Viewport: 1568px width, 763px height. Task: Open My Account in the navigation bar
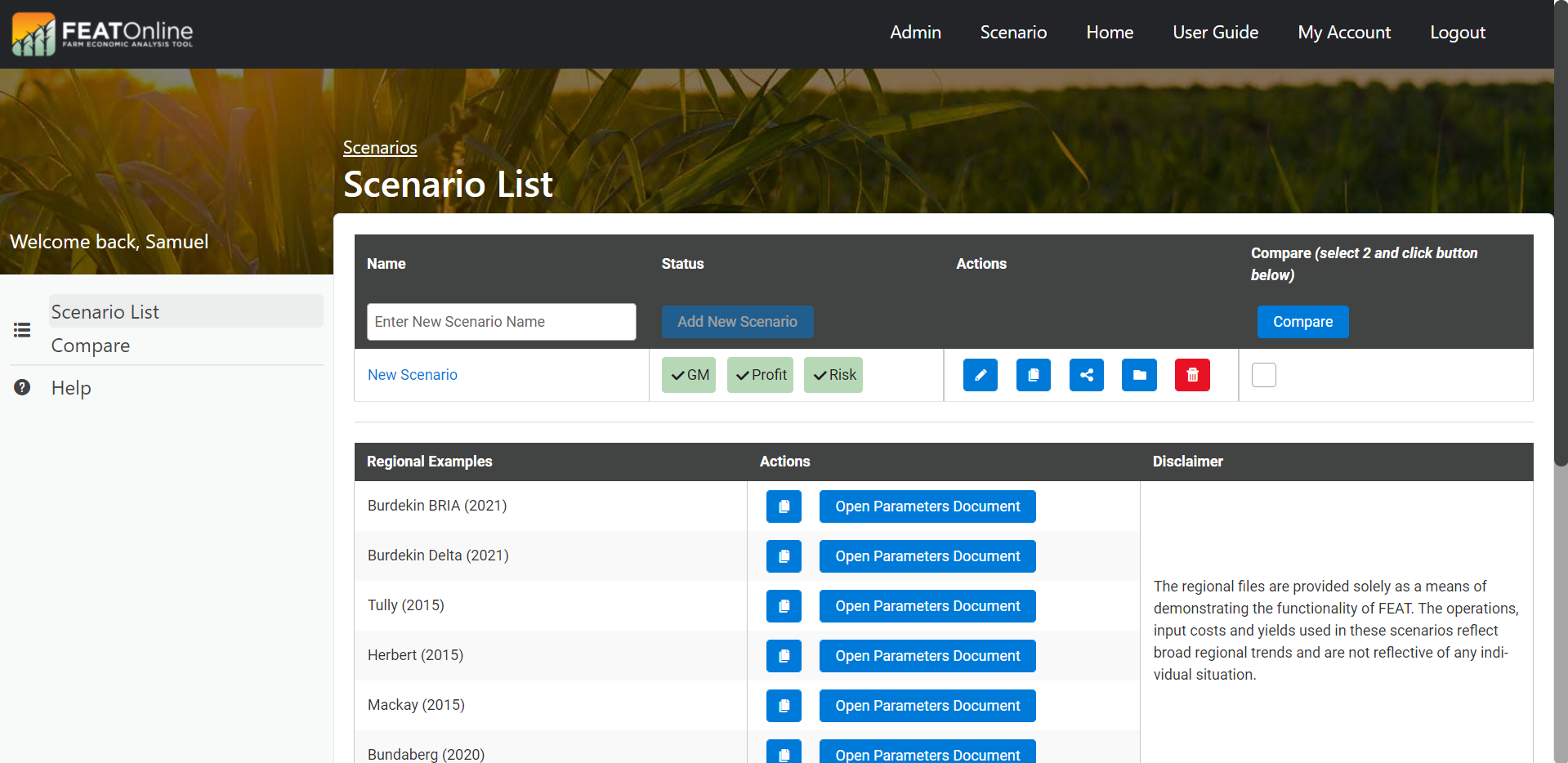1344,33
